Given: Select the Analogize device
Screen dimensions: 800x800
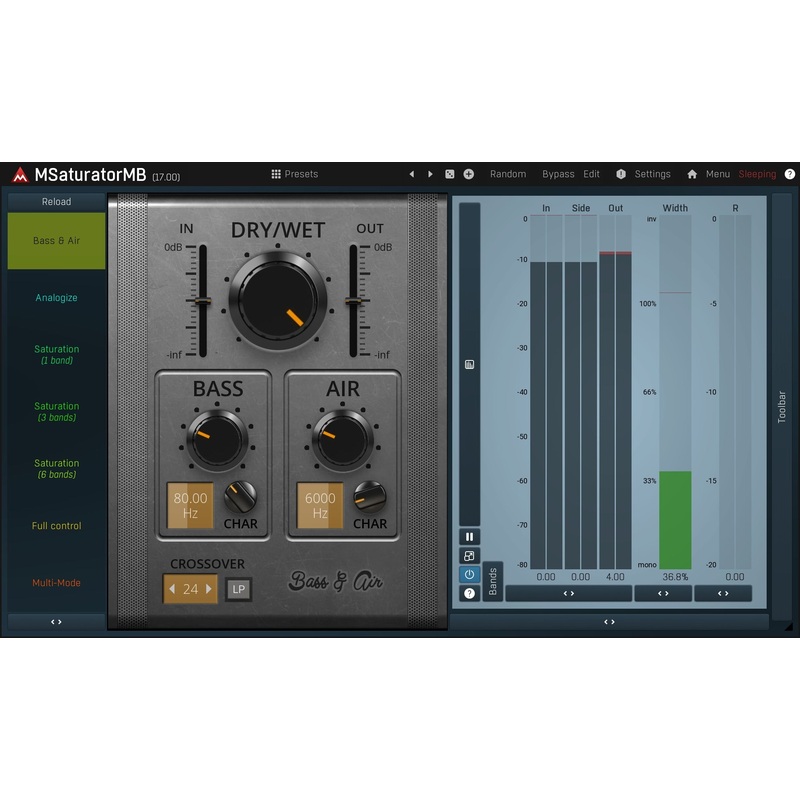Looking at the screenshot, I should click(x=57, y=298).
